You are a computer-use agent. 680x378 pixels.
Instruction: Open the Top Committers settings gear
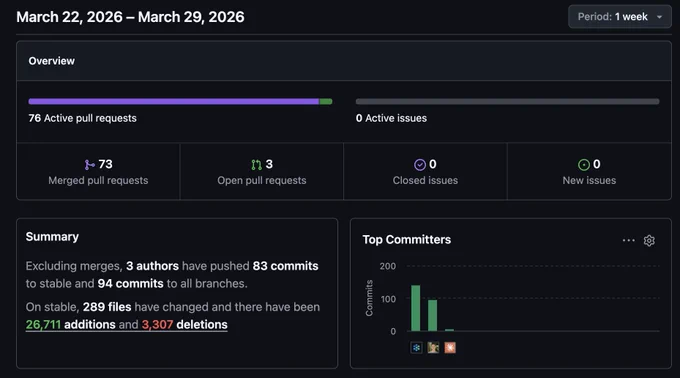[x=649, y=240]
